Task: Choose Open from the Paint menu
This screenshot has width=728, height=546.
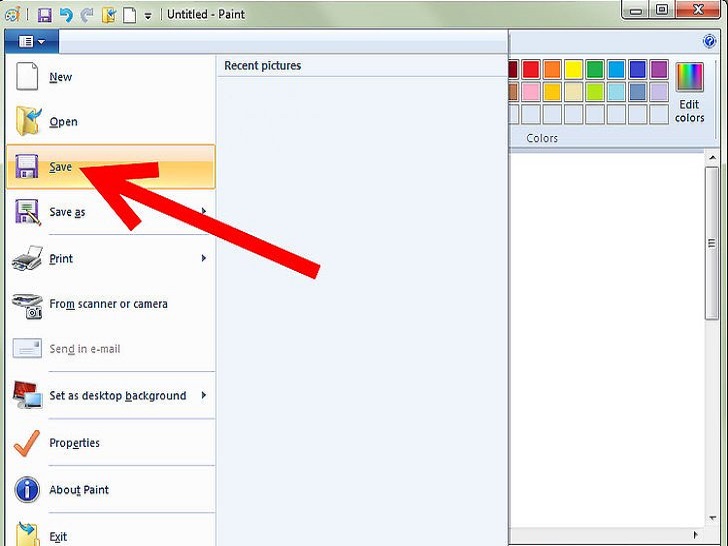Action: coord(110,122)
